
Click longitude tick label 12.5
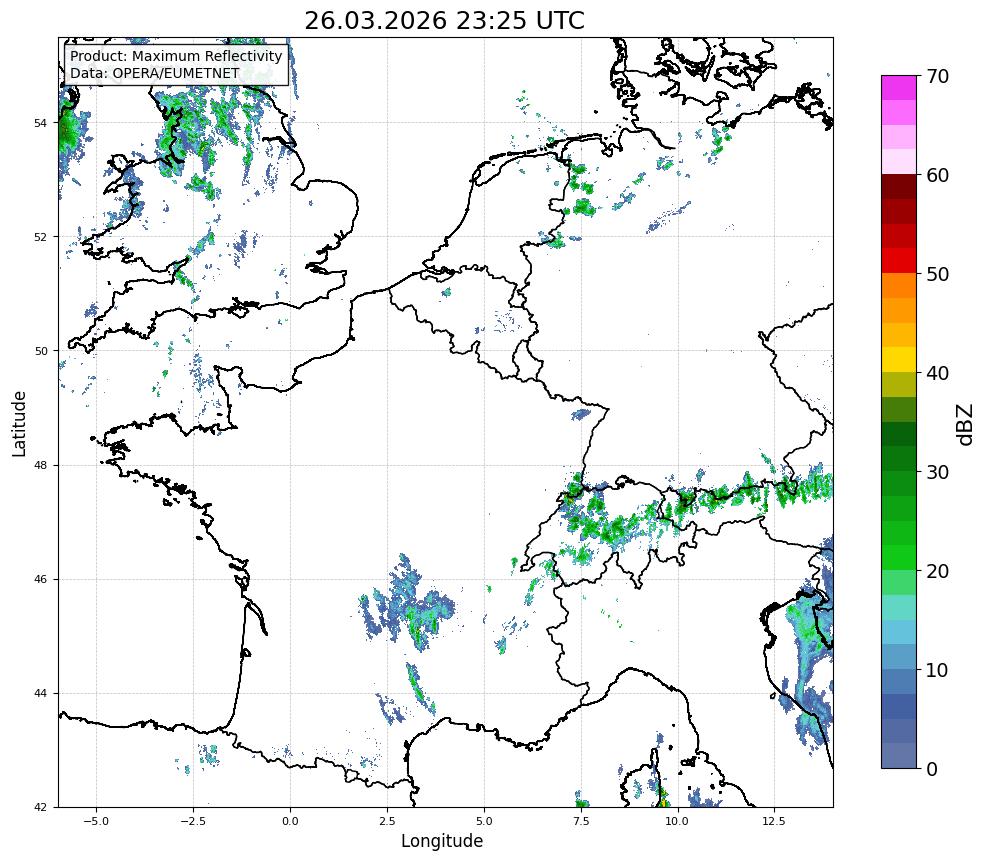tap(774, 821)
